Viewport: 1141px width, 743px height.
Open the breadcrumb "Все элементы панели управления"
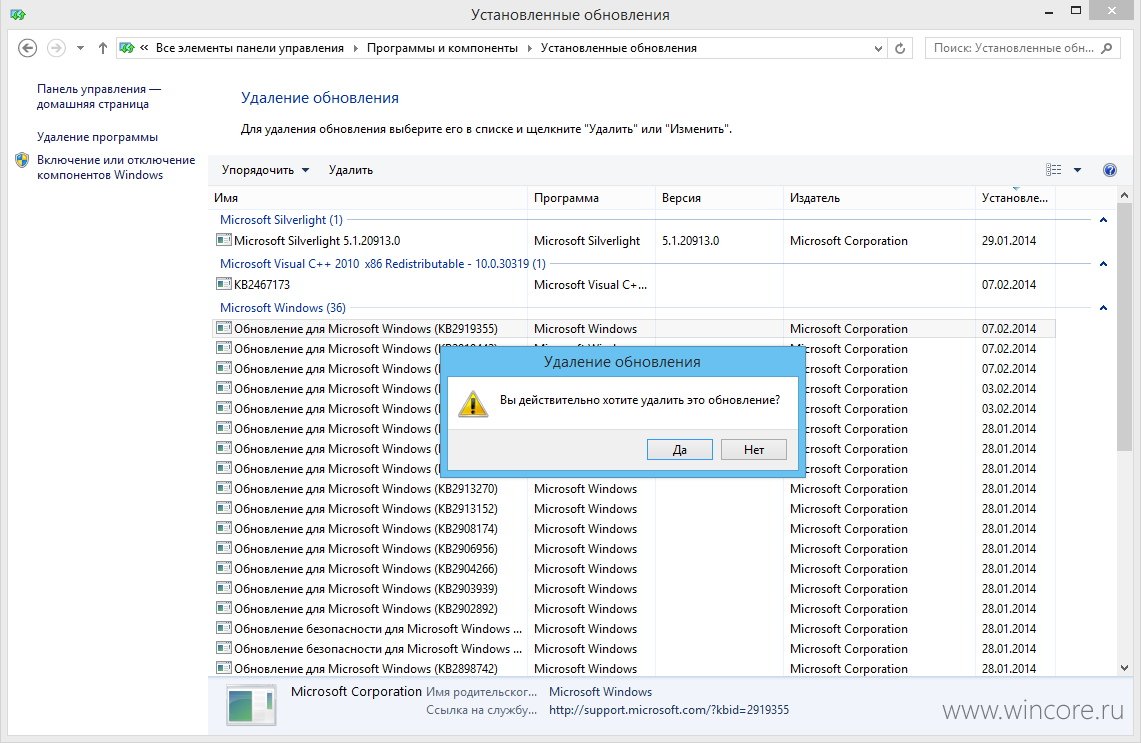250,48
